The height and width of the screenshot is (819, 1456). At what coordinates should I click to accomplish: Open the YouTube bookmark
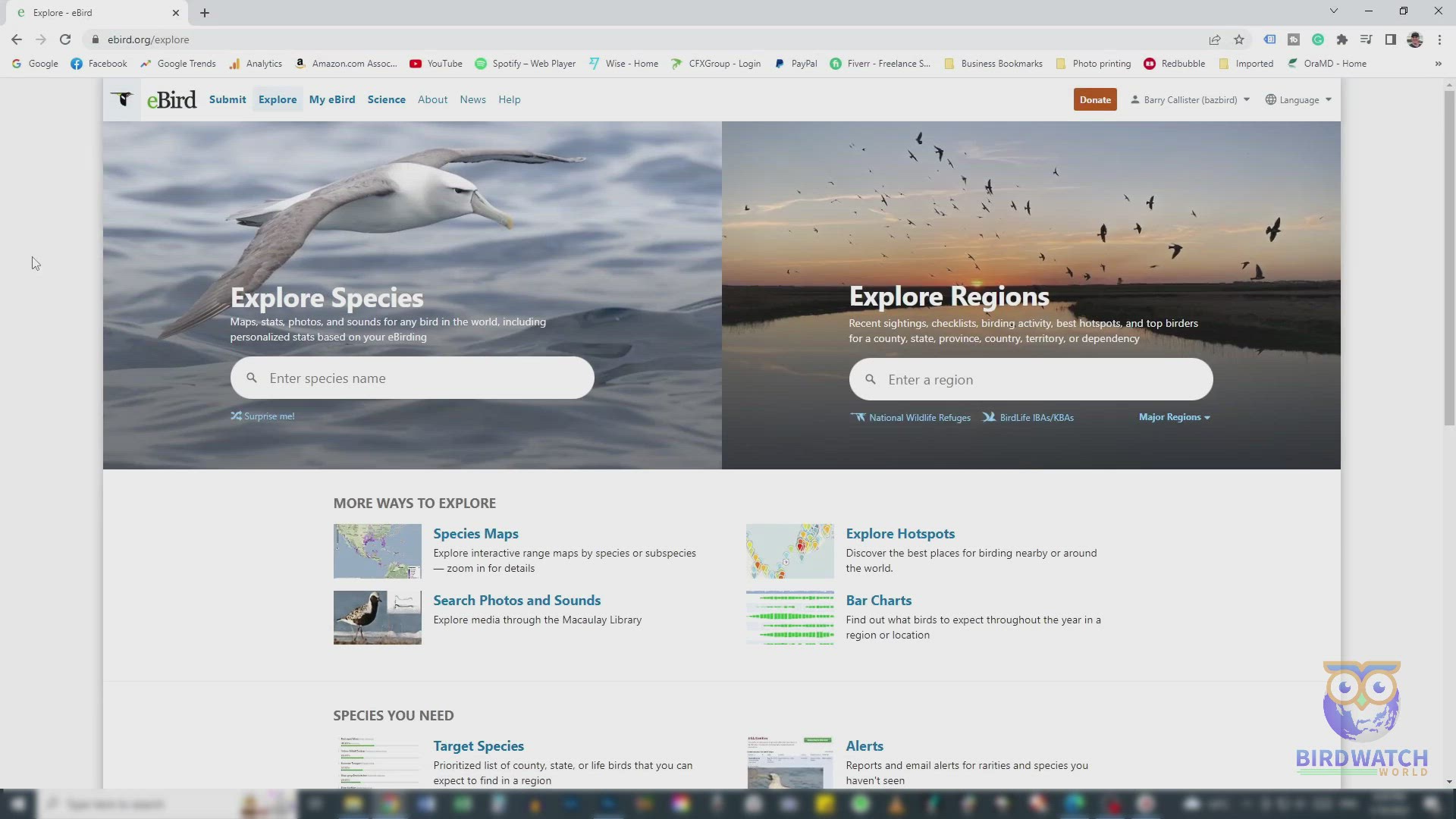tap(437, 64)
